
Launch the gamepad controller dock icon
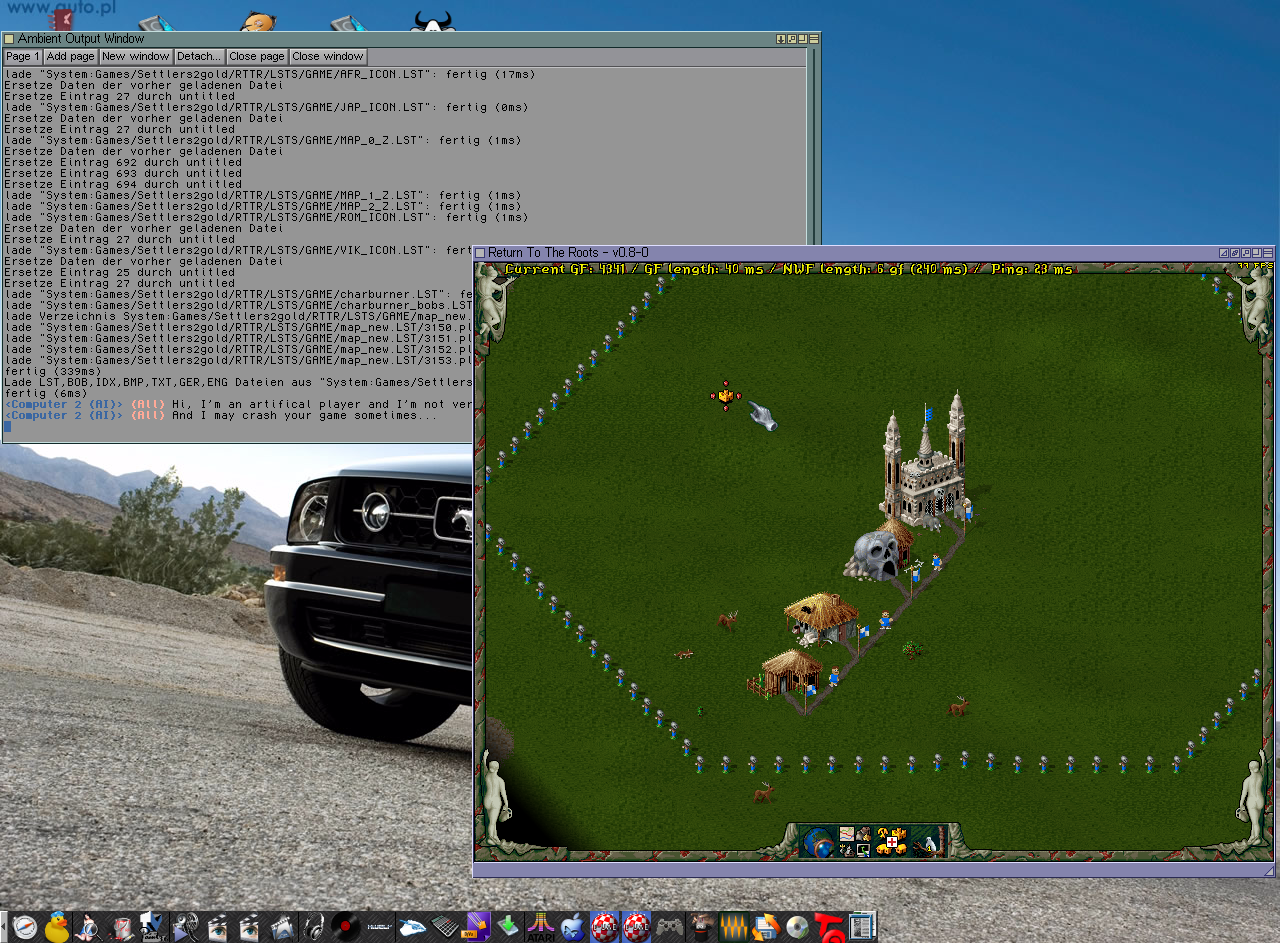coord(668,926)
